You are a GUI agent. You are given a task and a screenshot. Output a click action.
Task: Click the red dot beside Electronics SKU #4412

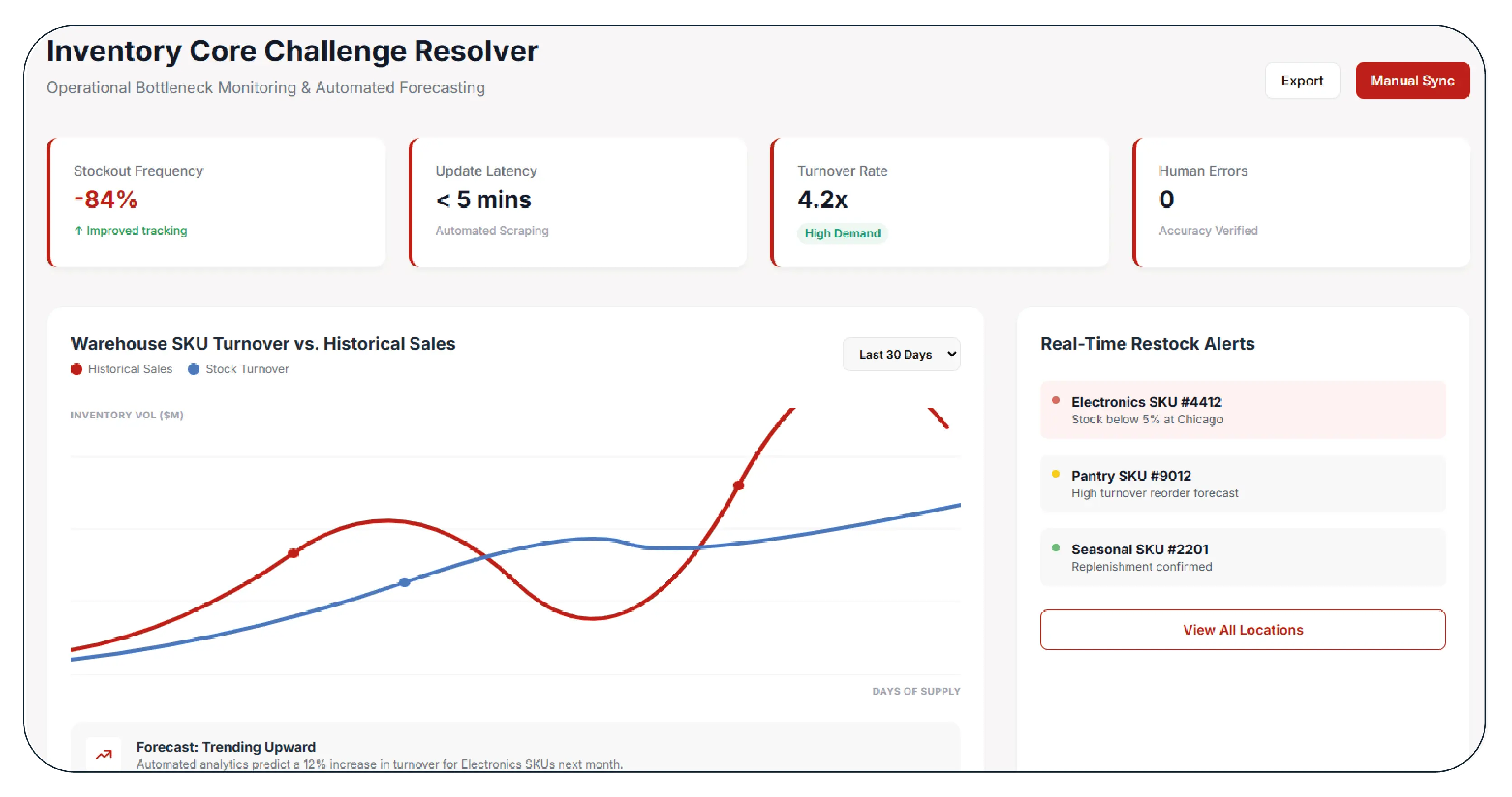(x=1055, y=401)
